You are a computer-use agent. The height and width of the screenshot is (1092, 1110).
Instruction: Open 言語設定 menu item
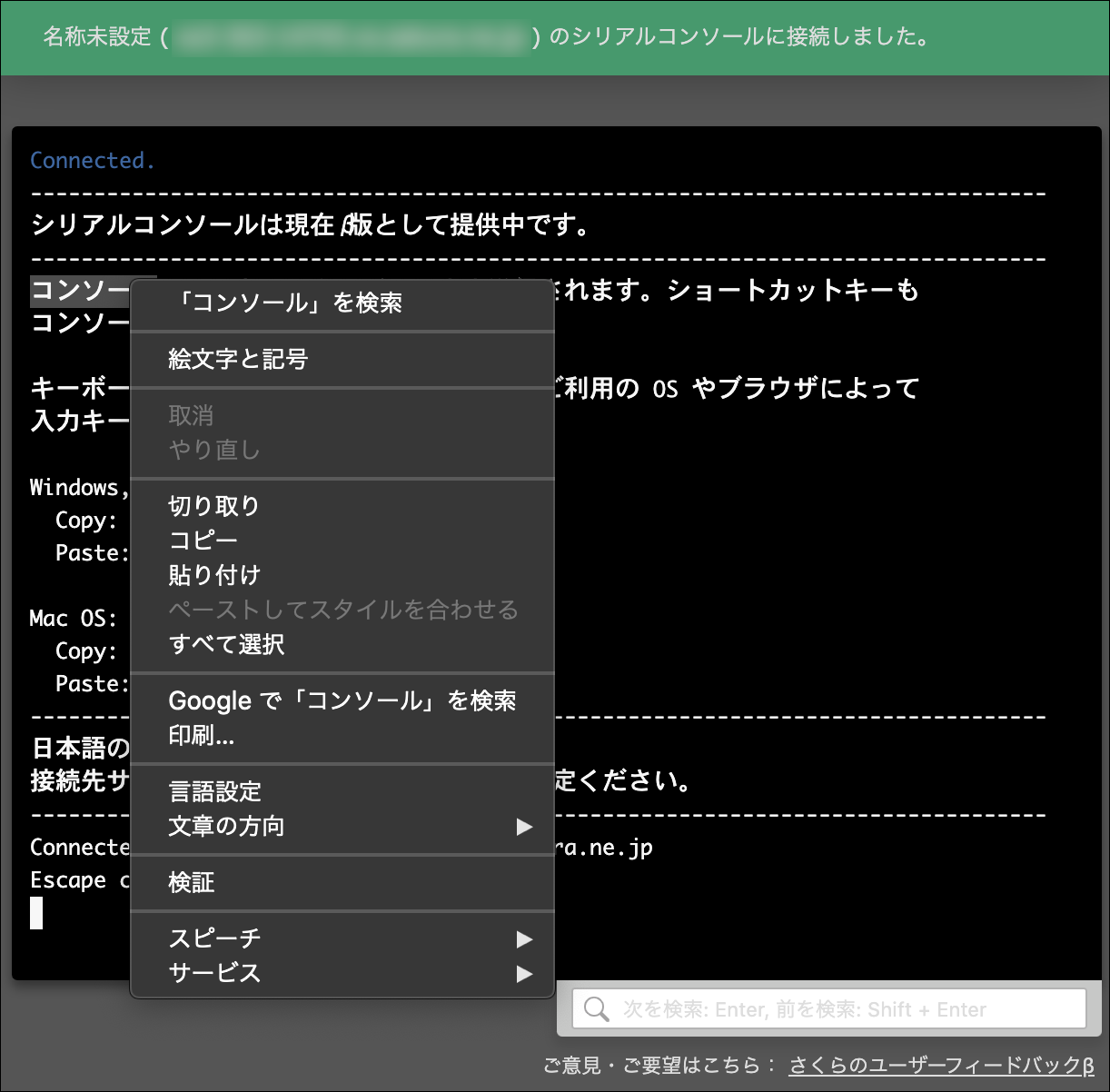pos(215,791)
